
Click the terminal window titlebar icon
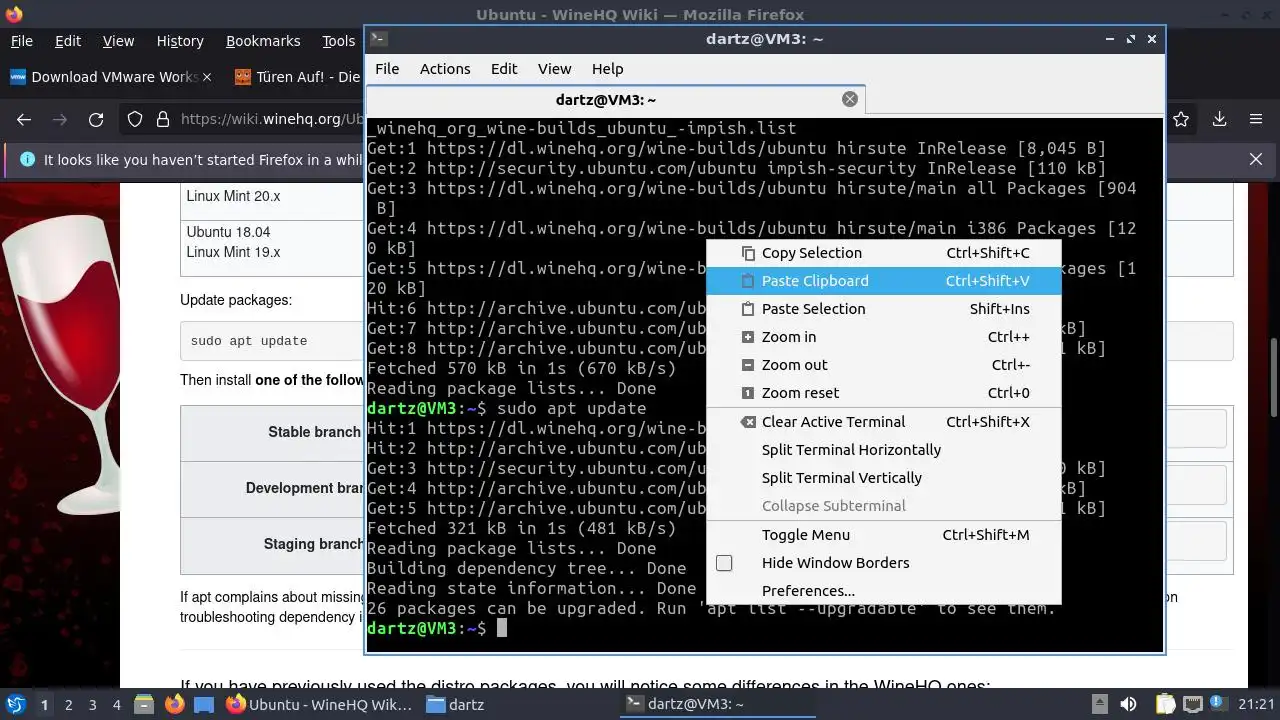point(379,39)
